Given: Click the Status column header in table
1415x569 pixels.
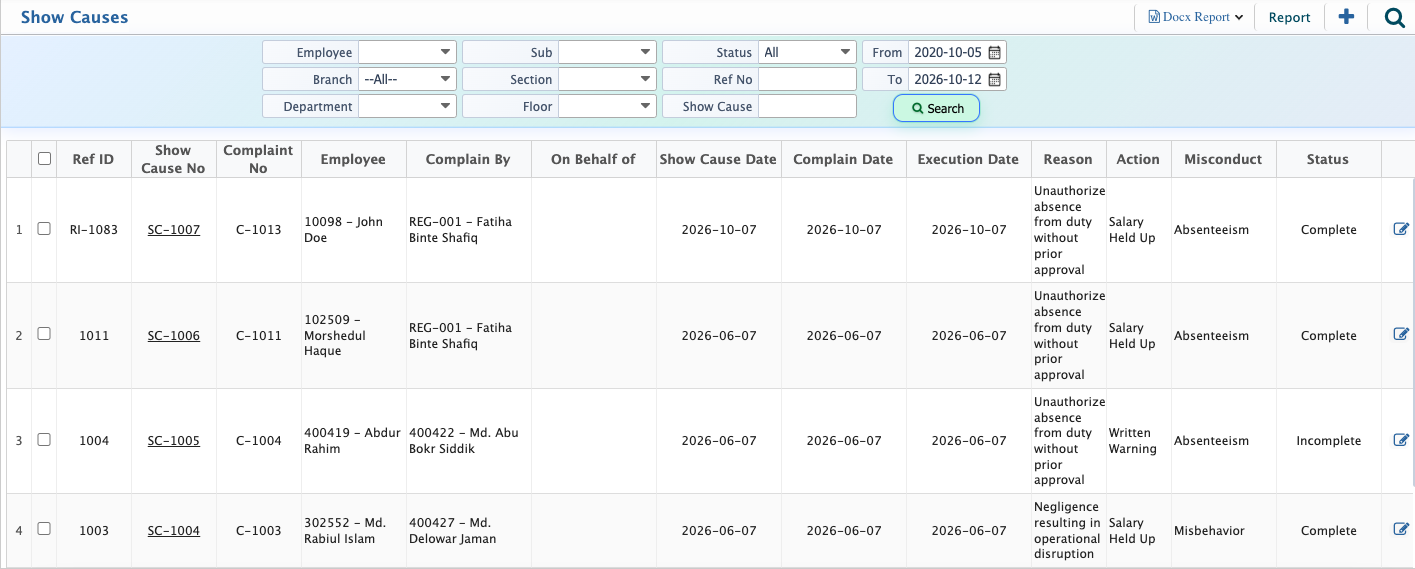Looking at the screenshot, I should coord(1328,159).
